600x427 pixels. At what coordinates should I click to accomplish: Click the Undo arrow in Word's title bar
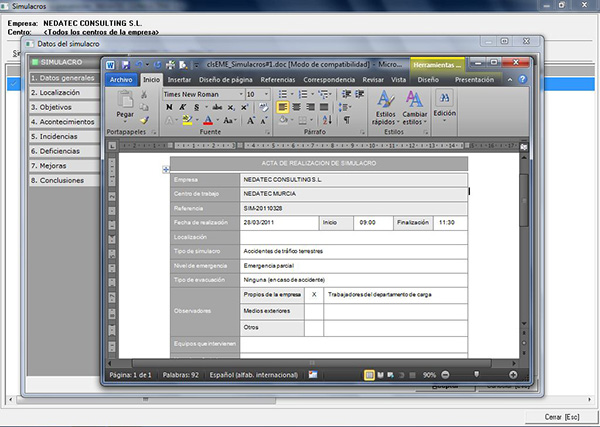pyautogui.click(x=139, y=65)
